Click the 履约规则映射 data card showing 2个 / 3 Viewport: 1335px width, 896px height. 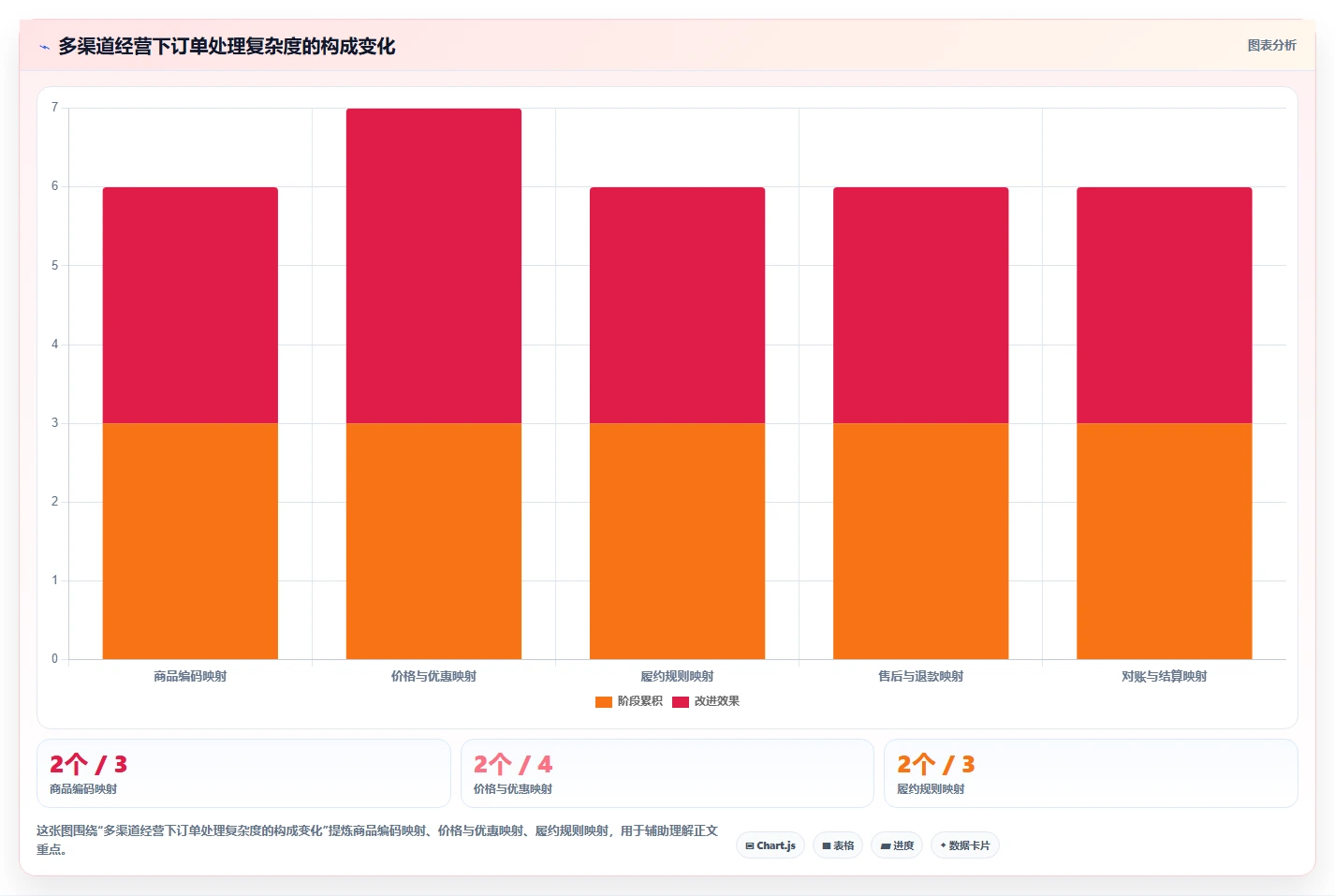coord(1091,773)
